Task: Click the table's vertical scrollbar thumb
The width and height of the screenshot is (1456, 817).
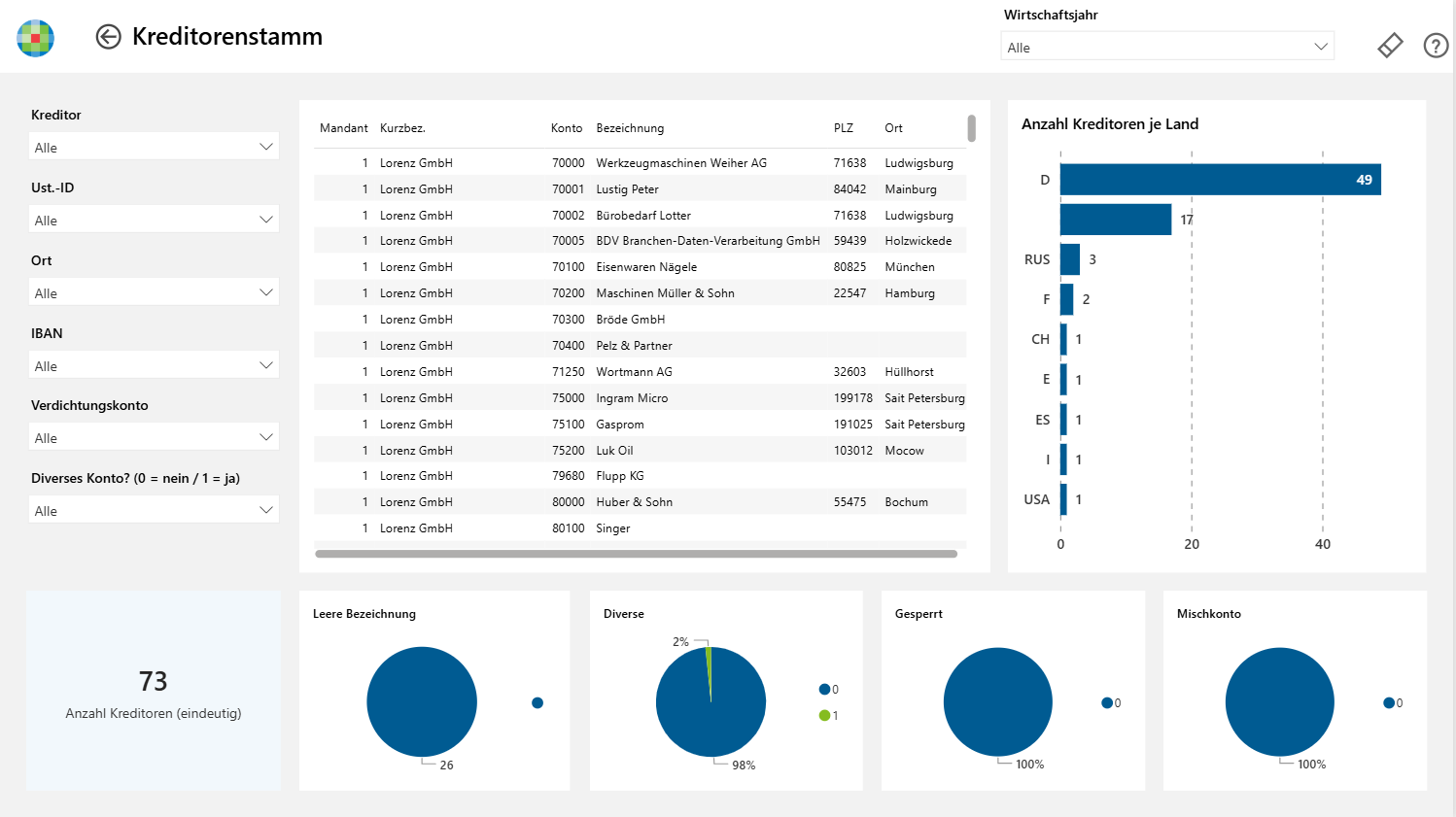Action: [x=971, y=128]
